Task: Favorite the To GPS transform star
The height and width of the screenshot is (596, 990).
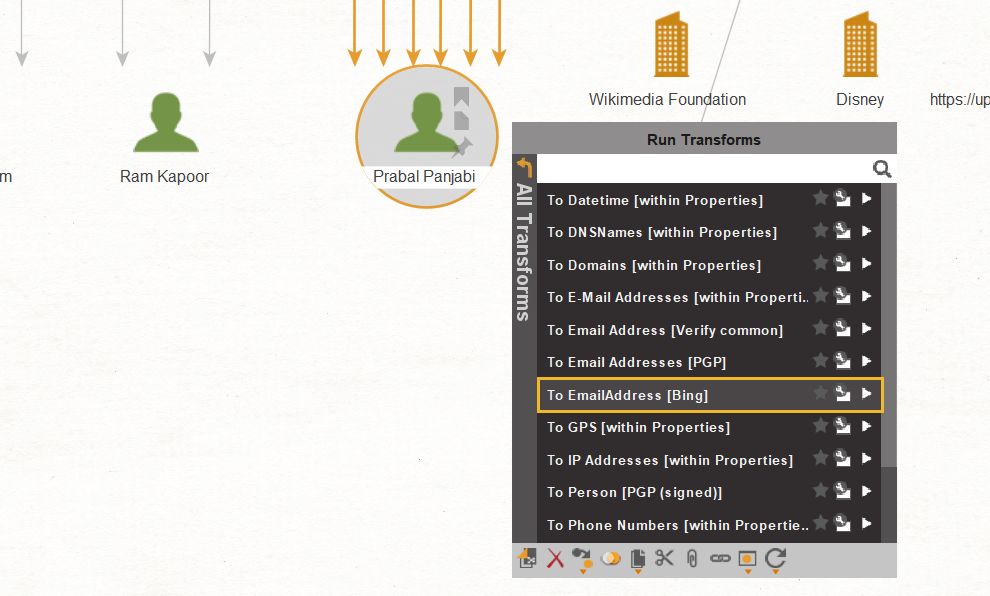Action: click(x=820, y=426)
